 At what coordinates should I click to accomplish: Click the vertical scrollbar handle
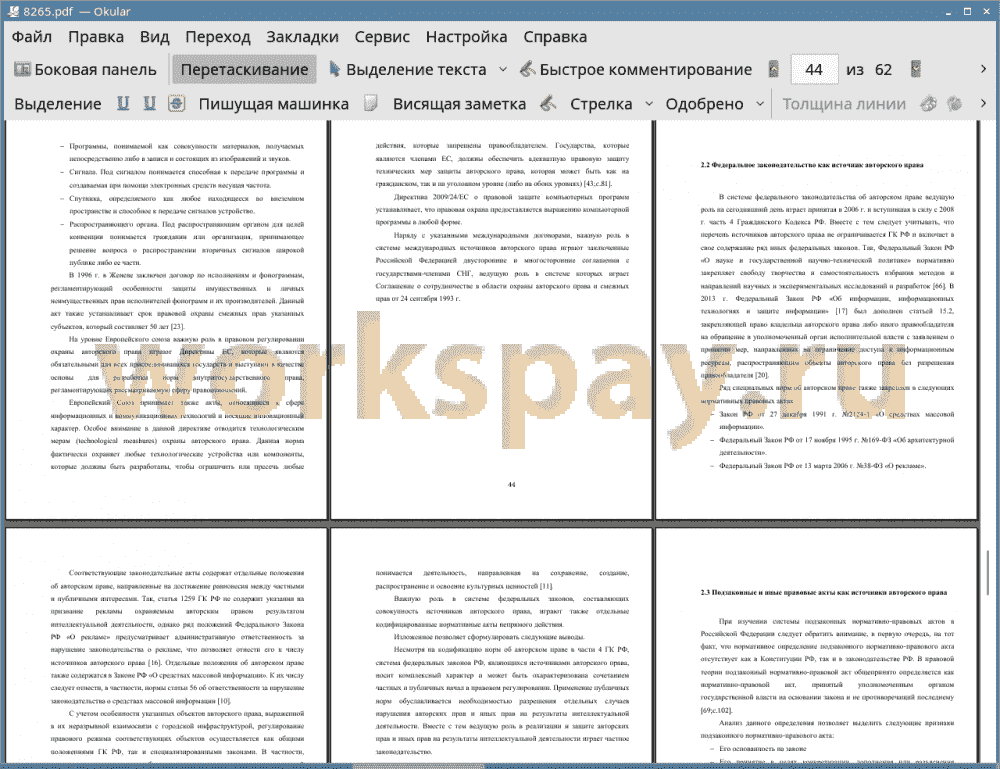pyautogui.click(x=989, y=573)
